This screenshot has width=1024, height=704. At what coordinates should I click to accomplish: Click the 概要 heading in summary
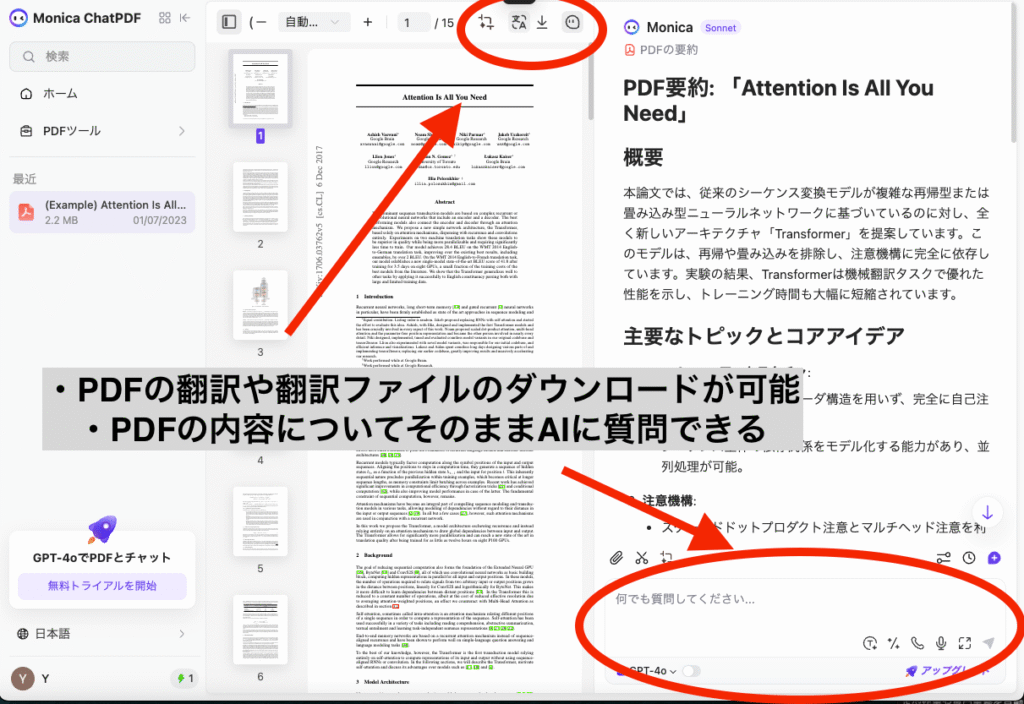[x=643, y=157]
